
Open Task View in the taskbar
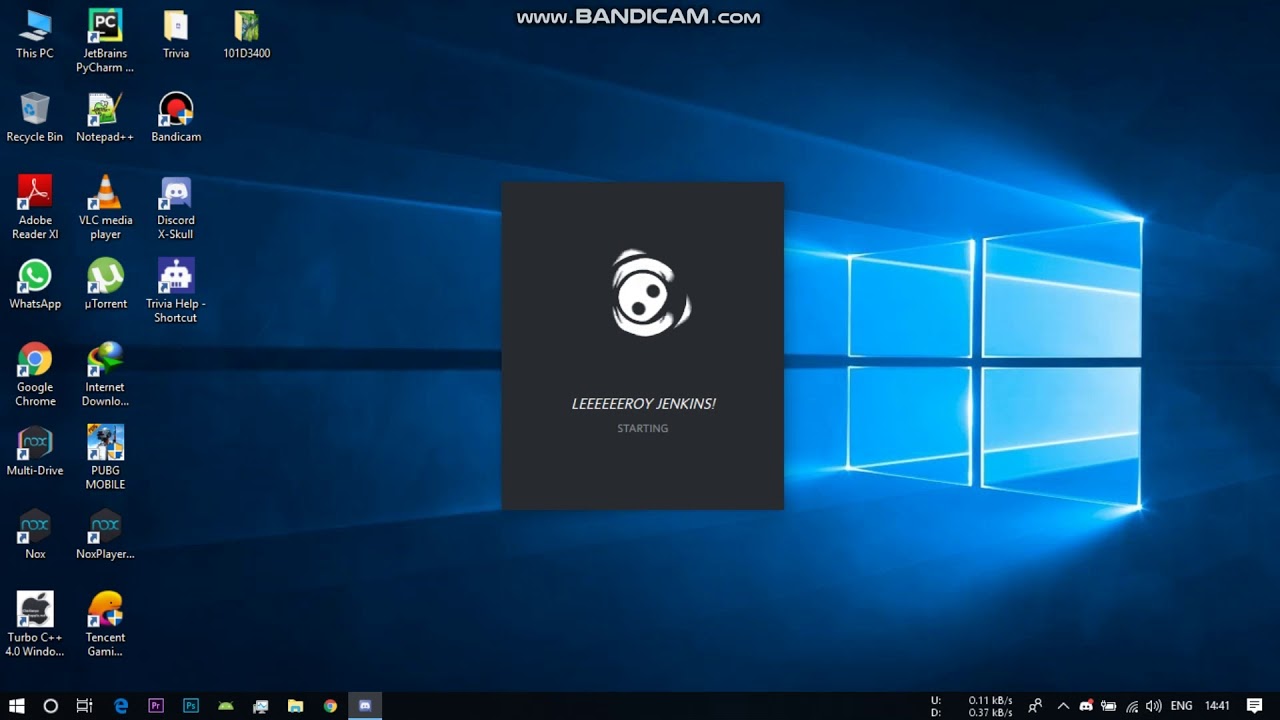point(85,706)
